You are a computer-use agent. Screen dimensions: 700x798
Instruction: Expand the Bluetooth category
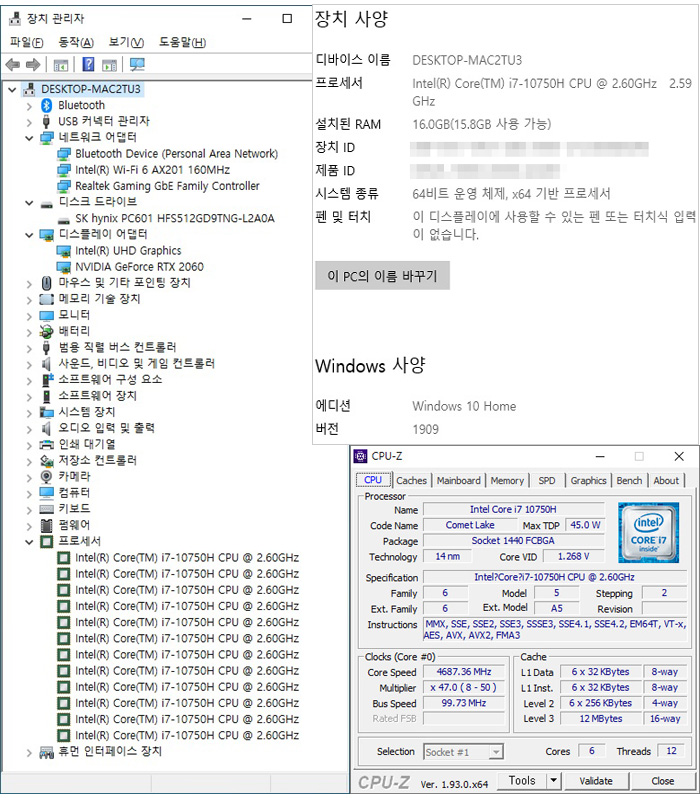29,106
